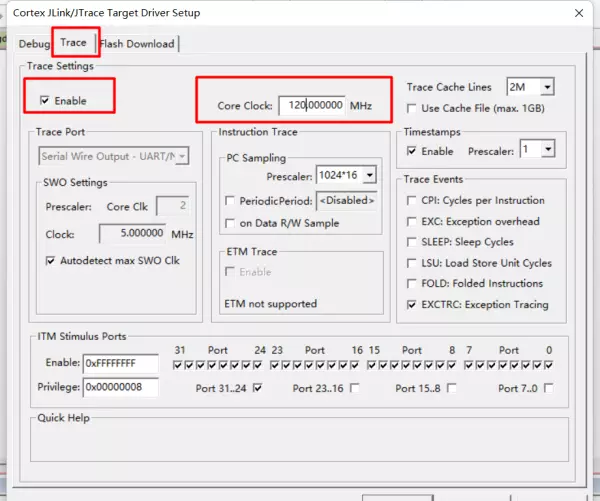Image resolution: width=600 pixels, height=501 pixels.
Task: Click the SWO Prescaler Core Clk field
Action: click(173, 206)
